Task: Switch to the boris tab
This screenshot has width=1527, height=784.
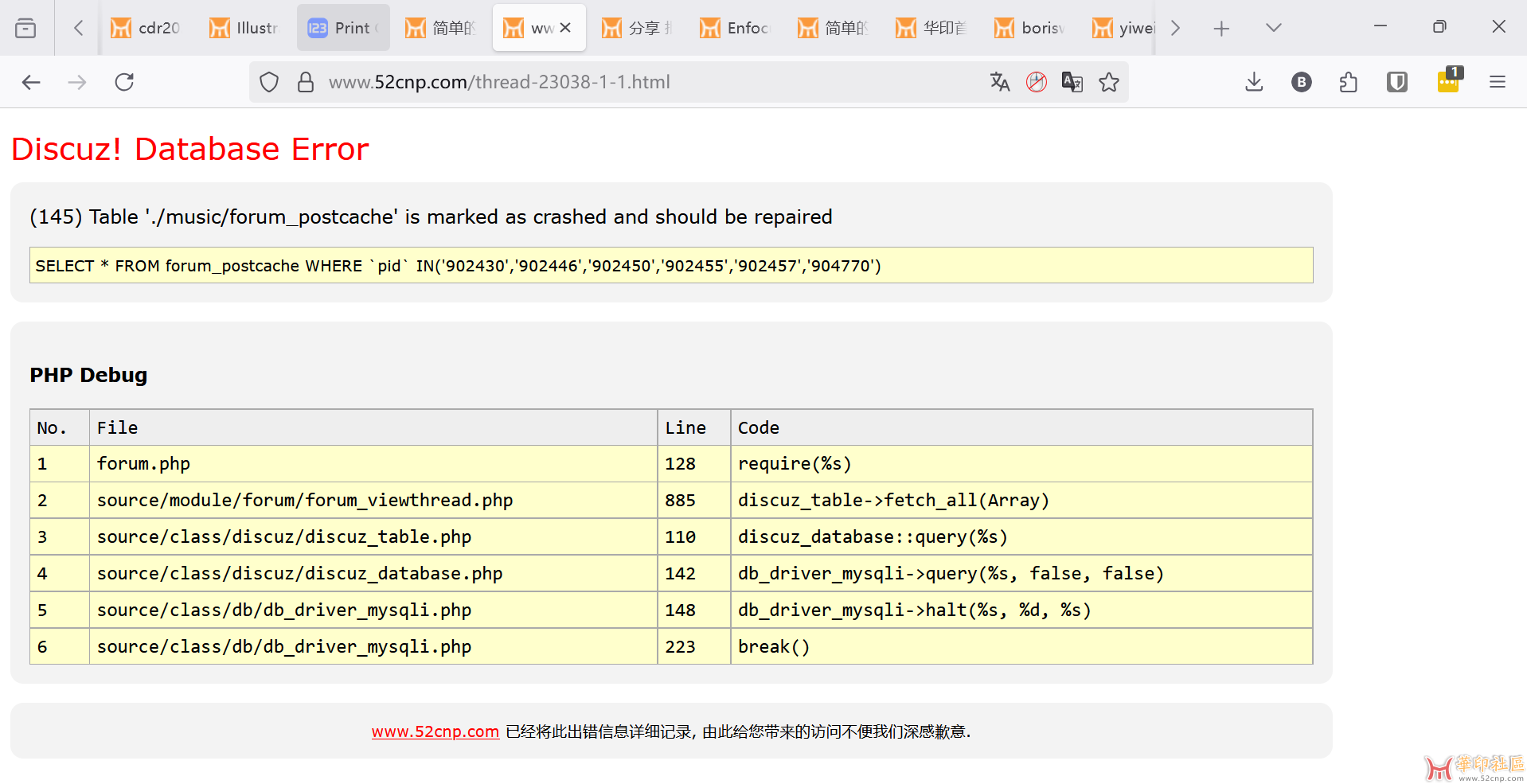Action: click(1031, 28)
